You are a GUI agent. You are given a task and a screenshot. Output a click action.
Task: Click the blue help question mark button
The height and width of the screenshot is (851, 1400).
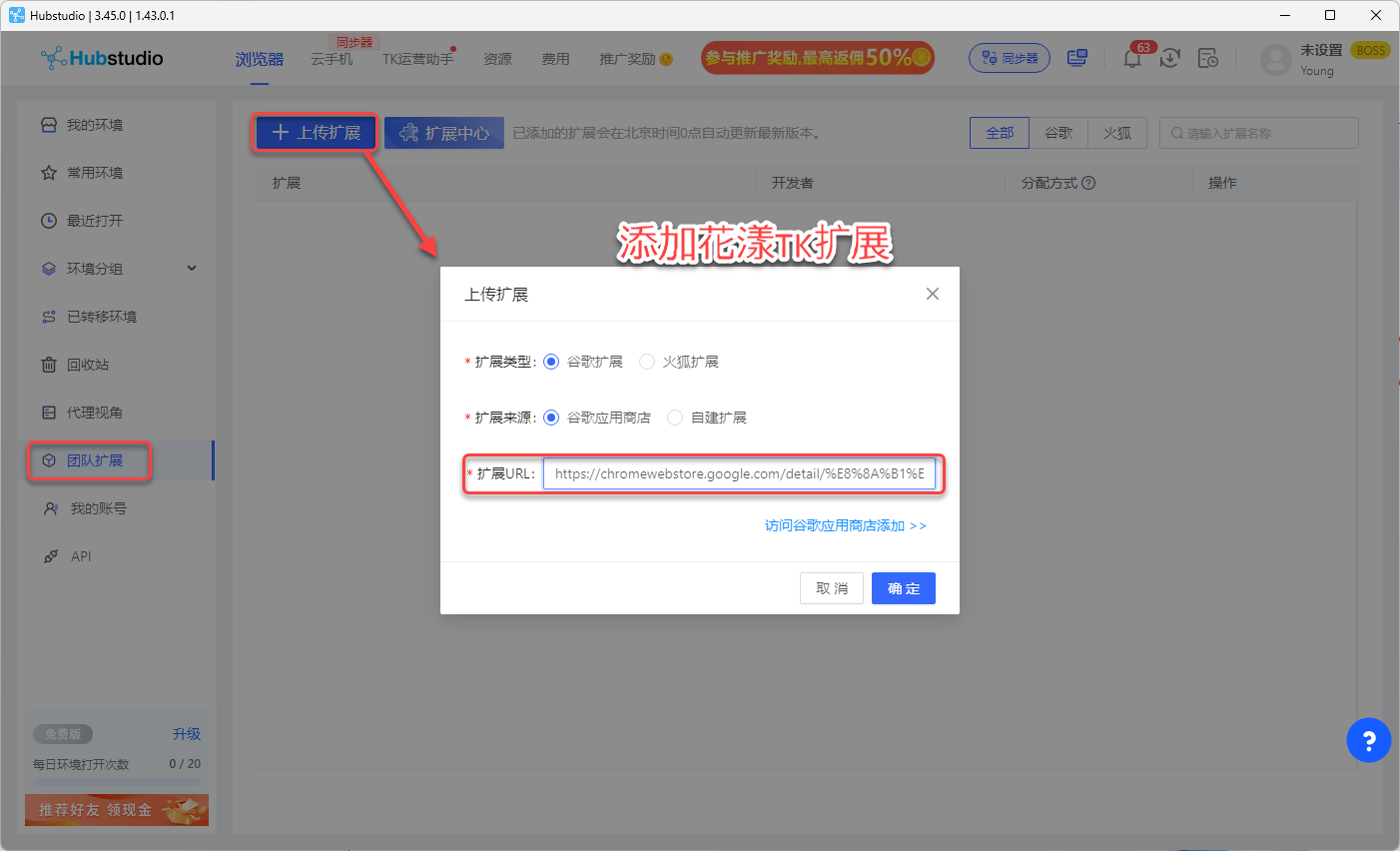(x=1368, y=740)
